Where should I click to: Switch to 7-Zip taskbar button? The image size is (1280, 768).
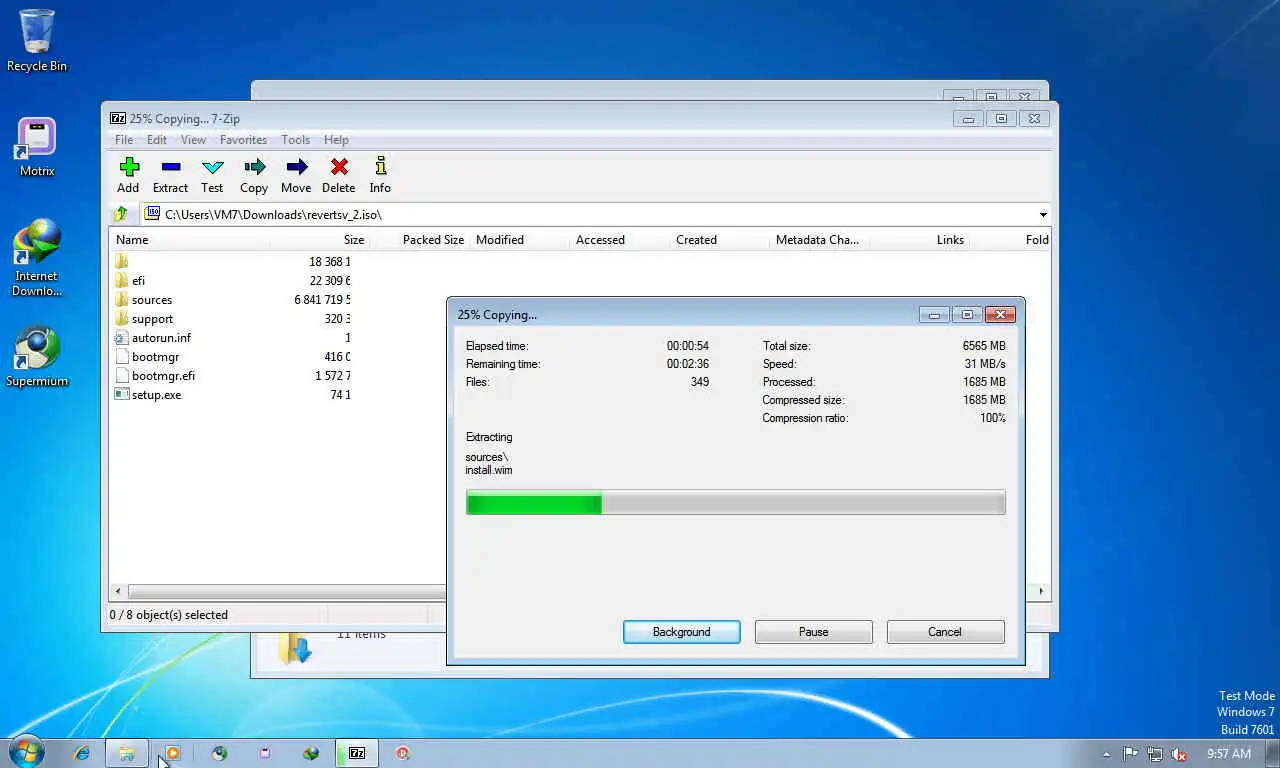pyautogui.click(x=356, y=753)
